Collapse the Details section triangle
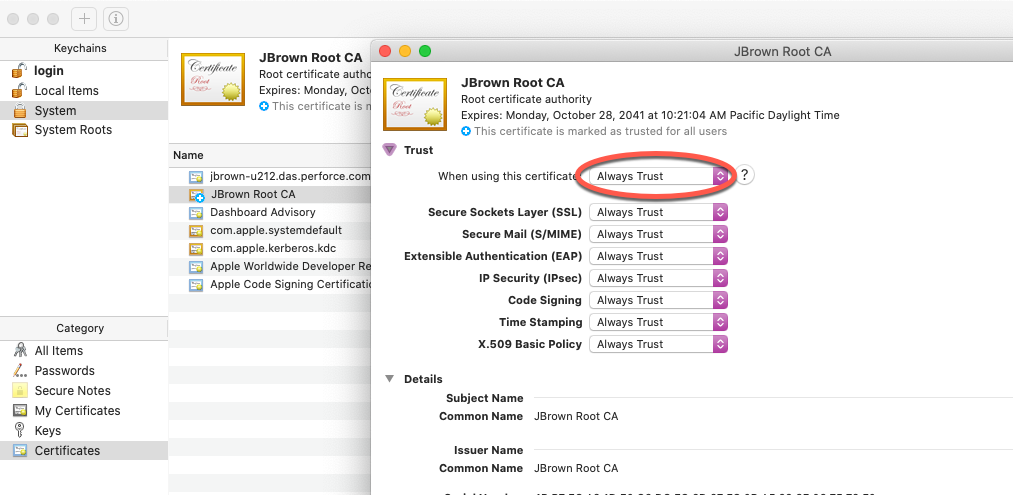 (389, 379)
